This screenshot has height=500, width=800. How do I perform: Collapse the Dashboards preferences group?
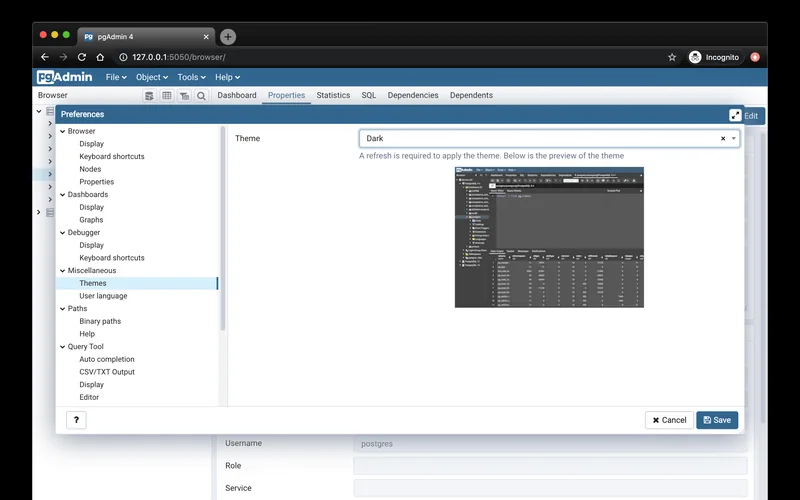click(x=63, y=194)
